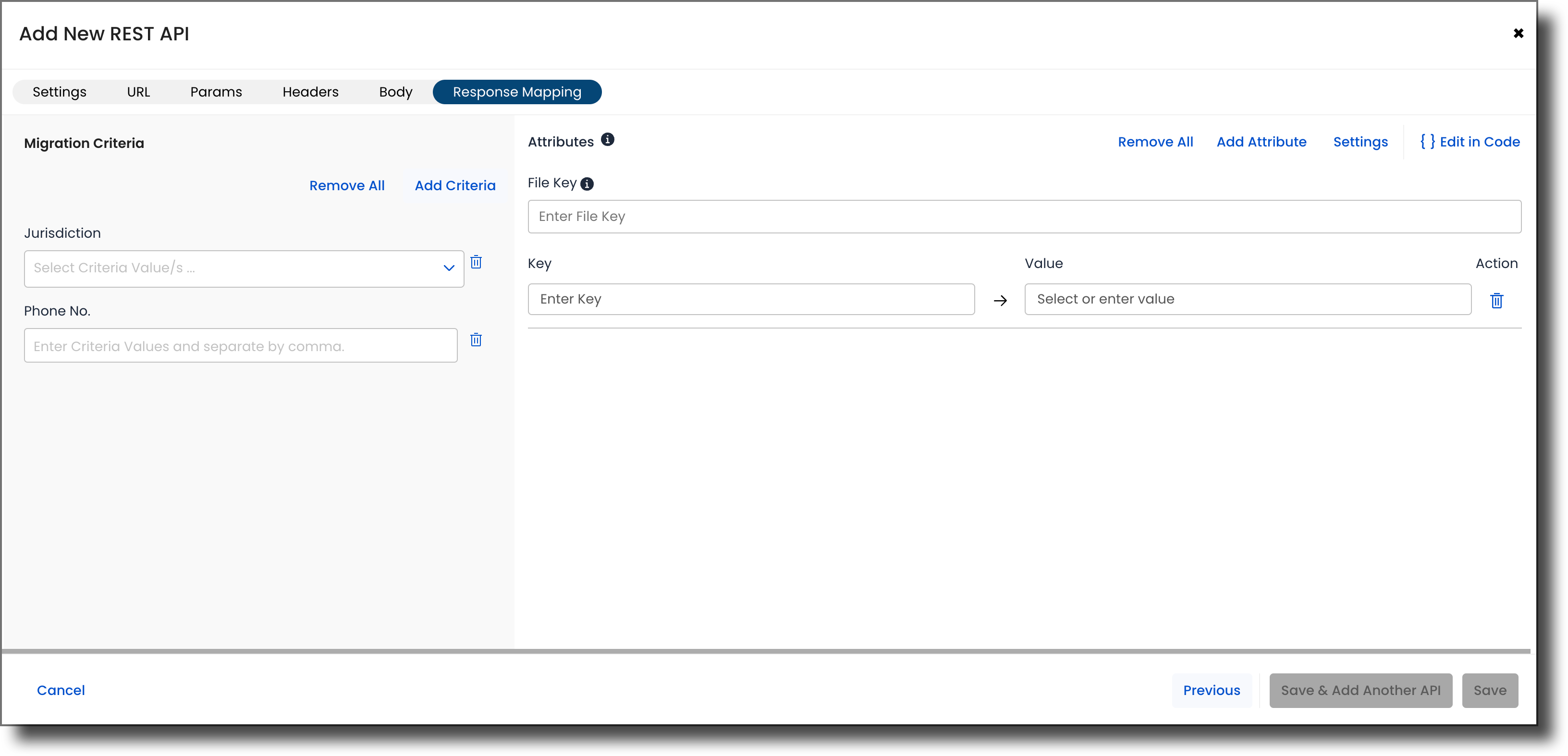Click the Save button
Viewport: 1568px width, 756px height.
[x=1490, y=690]
